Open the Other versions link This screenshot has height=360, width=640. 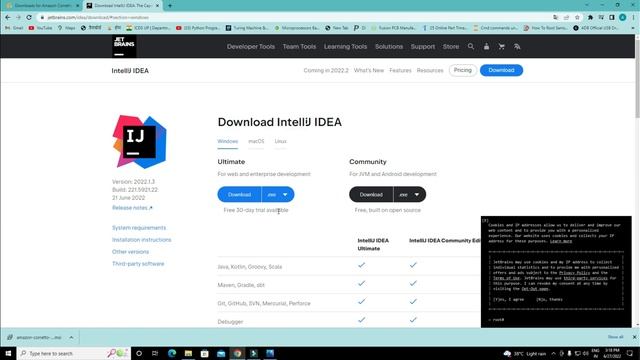pos(130,252)
